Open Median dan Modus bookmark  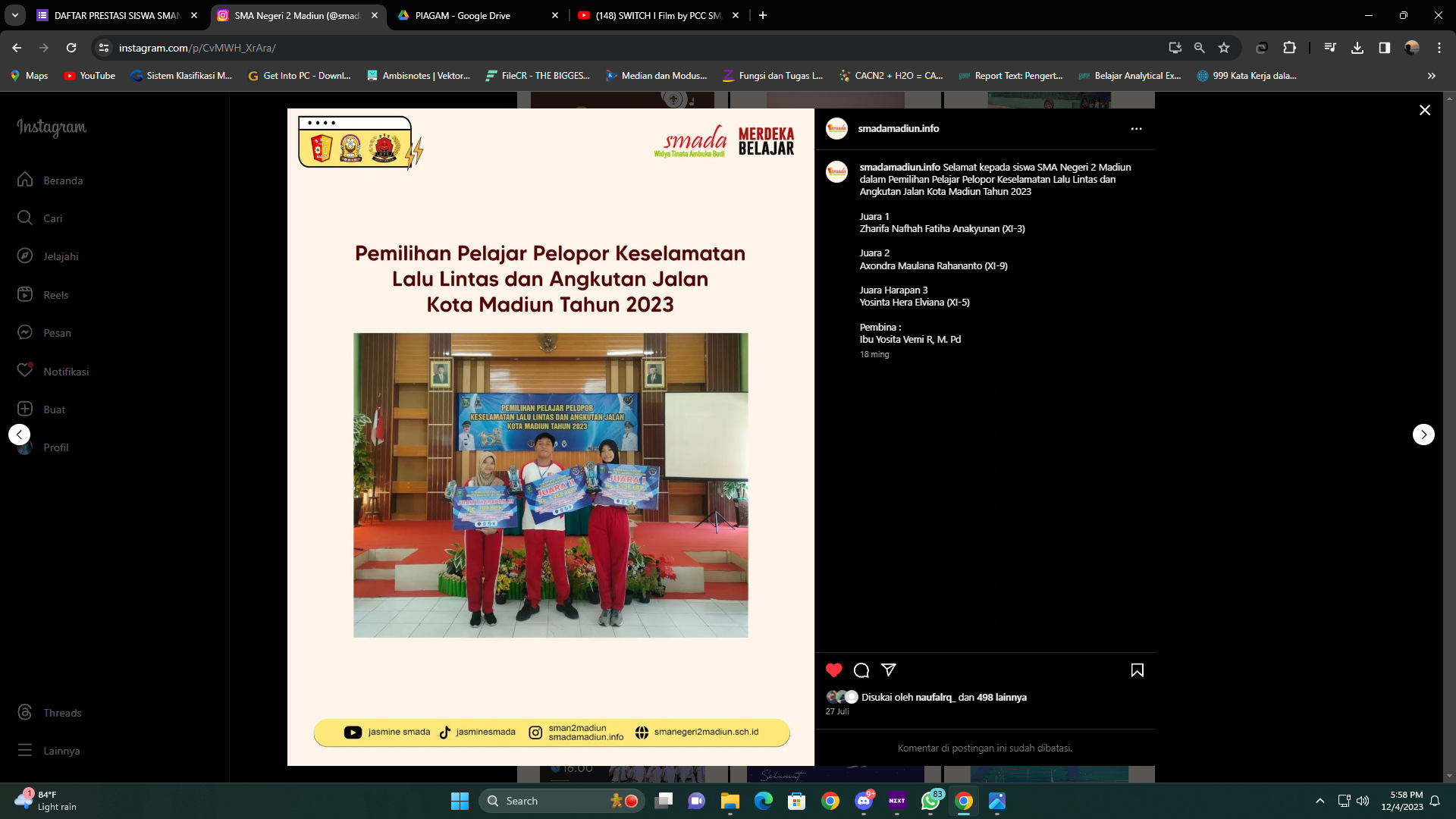tap(656, 76)
